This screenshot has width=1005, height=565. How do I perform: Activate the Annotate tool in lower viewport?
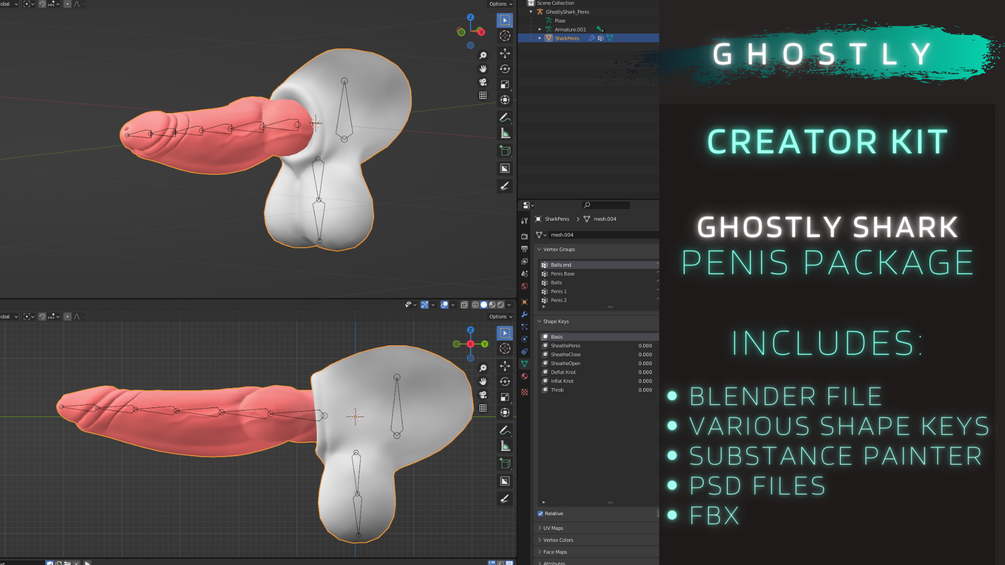tap(505, 430)
